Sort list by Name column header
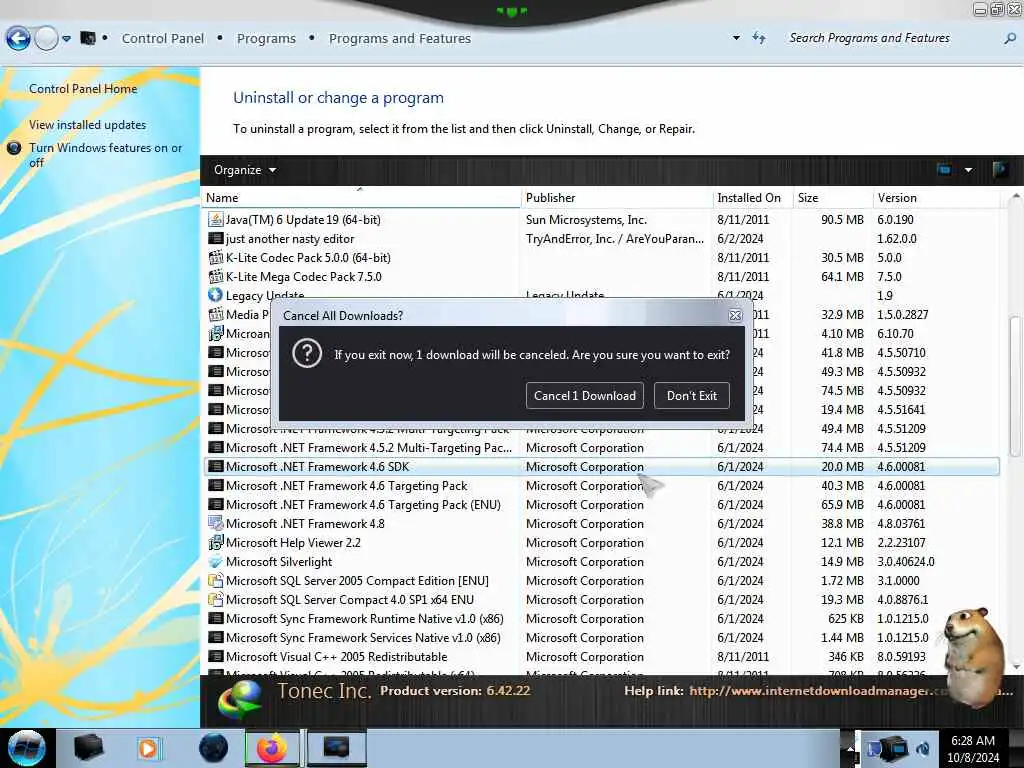 361,198
